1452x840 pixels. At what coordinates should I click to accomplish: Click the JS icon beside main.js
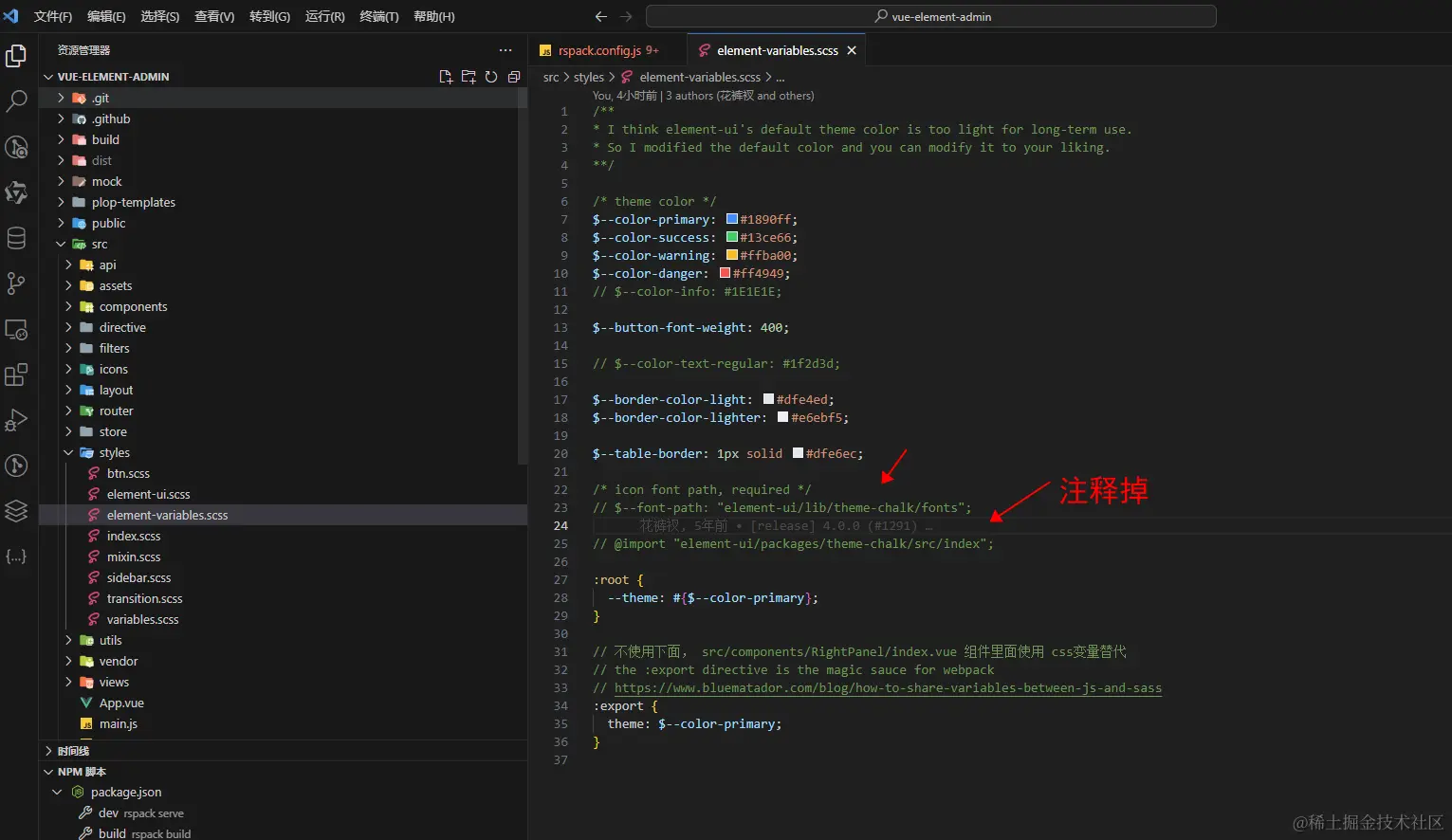tap(86, 723)
